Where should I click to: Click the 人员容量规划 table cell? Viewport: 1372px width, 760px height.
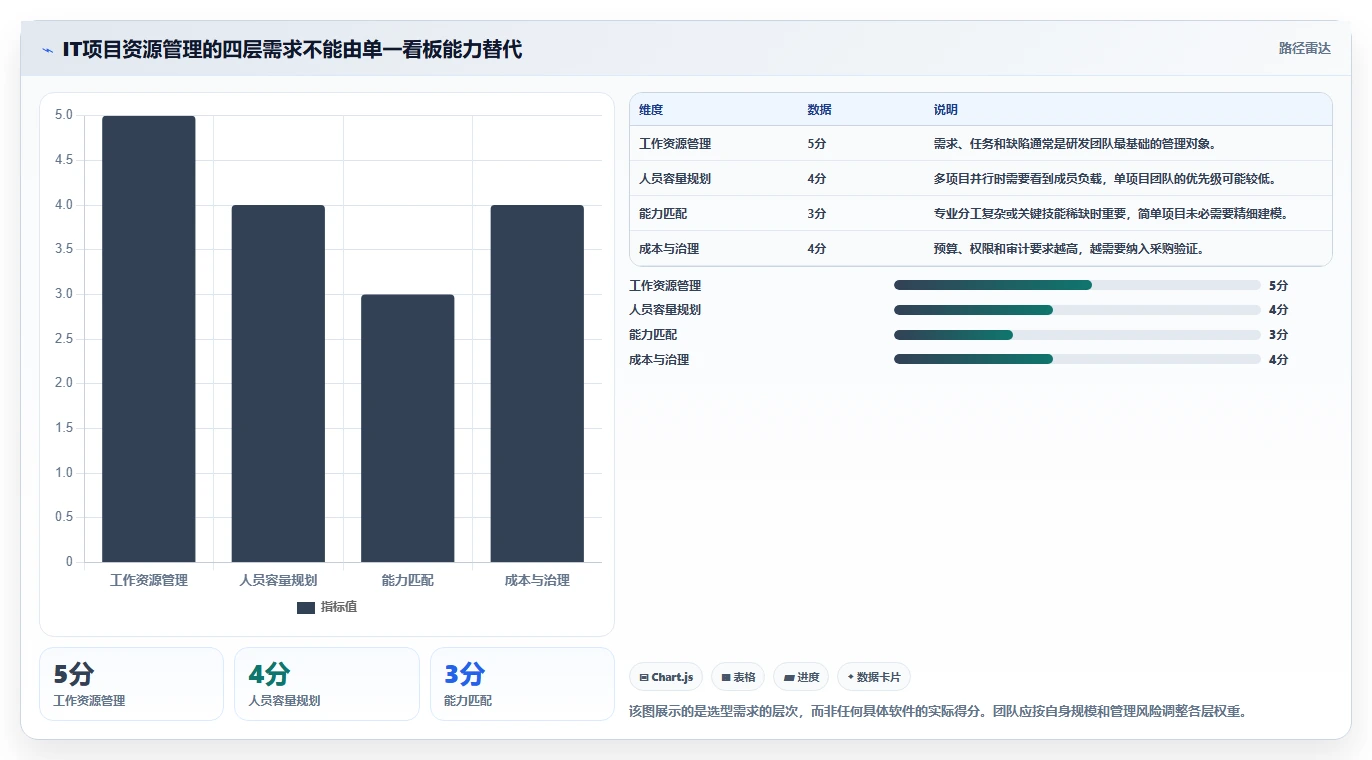point(675,179)
